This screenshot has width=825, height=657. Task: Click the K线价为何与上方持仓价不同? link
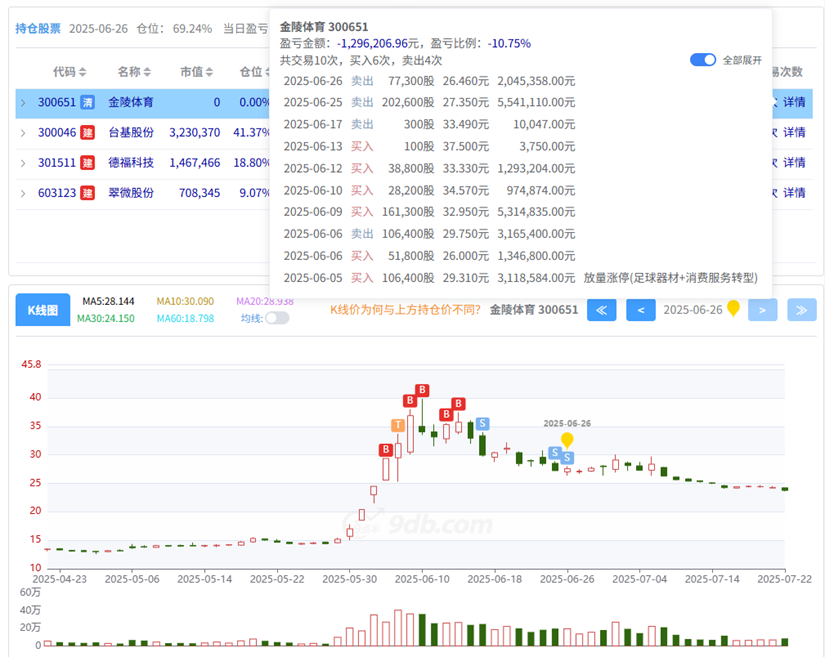point(405,310)
